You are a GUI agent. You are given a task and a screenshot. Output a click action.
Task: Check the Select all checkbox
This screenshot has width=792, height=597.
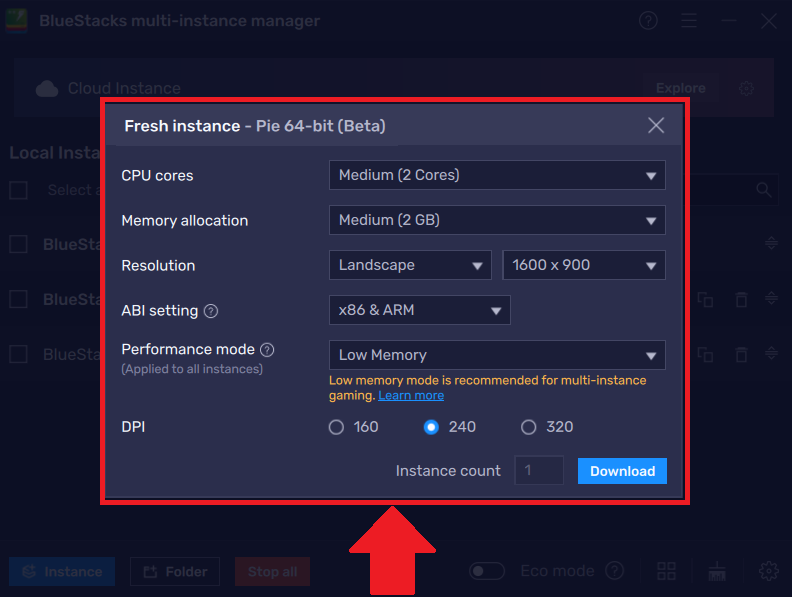pyautogui.click(x=19, y=190)
